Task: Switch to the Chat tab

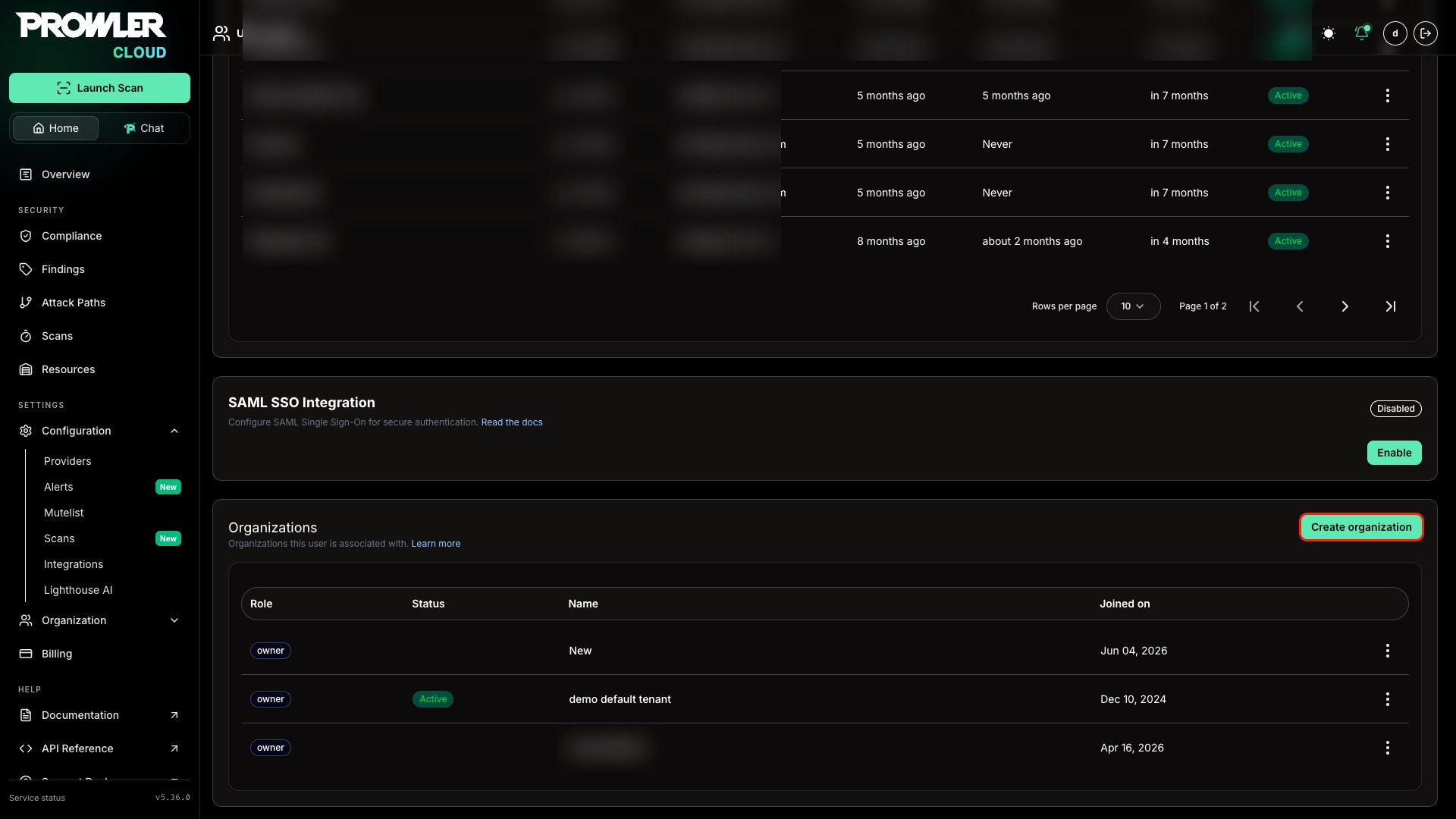Action: pyautogui.click(x=143, y=128)
